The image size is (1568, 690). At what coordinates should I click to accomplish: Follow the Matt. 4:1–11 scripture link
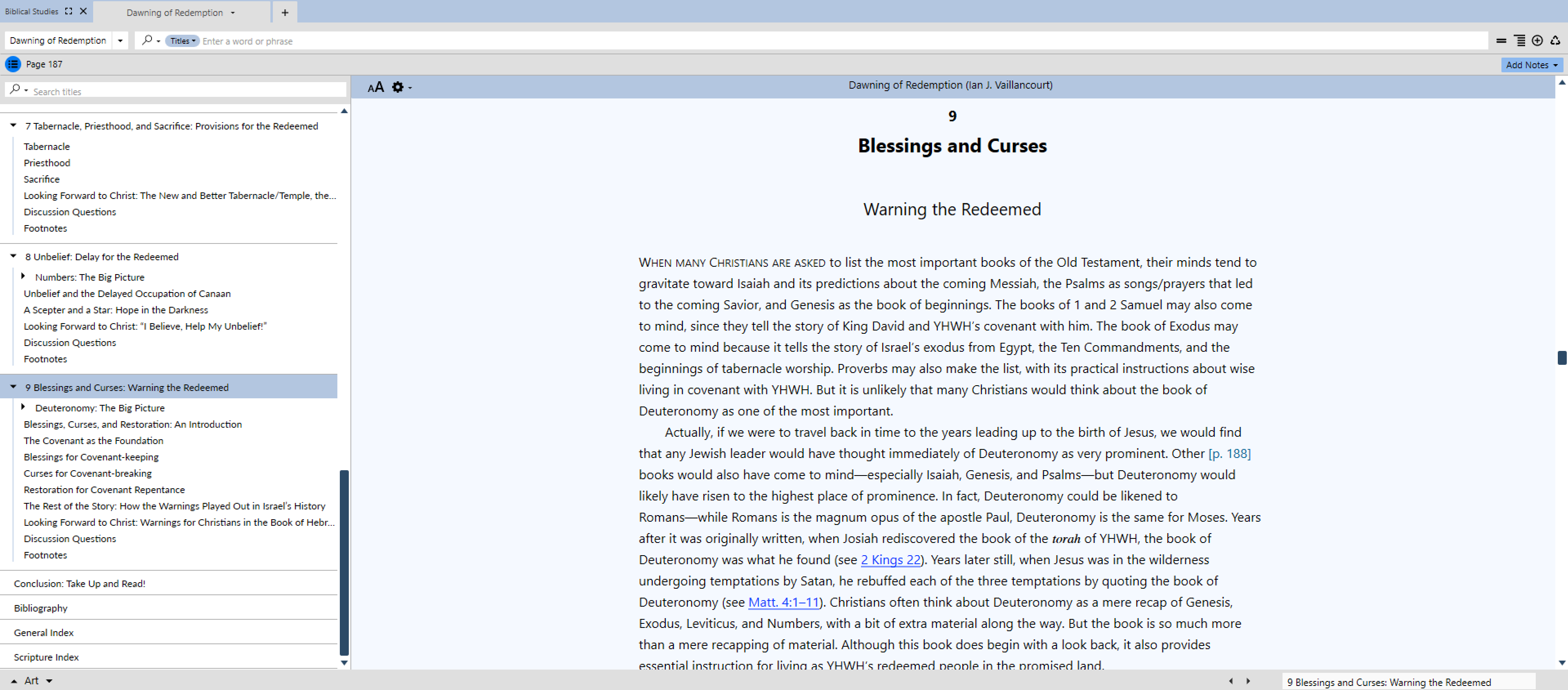pyautogui.click(x=783, y=602)
